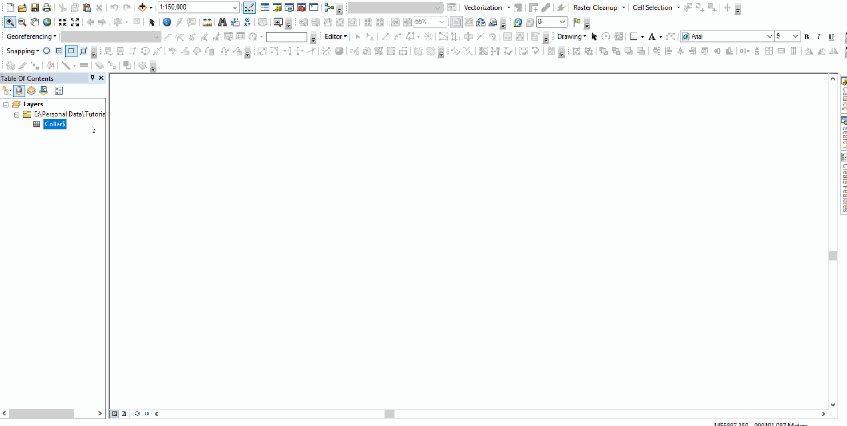Screen dimensions: 847x426
Task: Open the Georeferencing menu
Action: pos(32,37)
